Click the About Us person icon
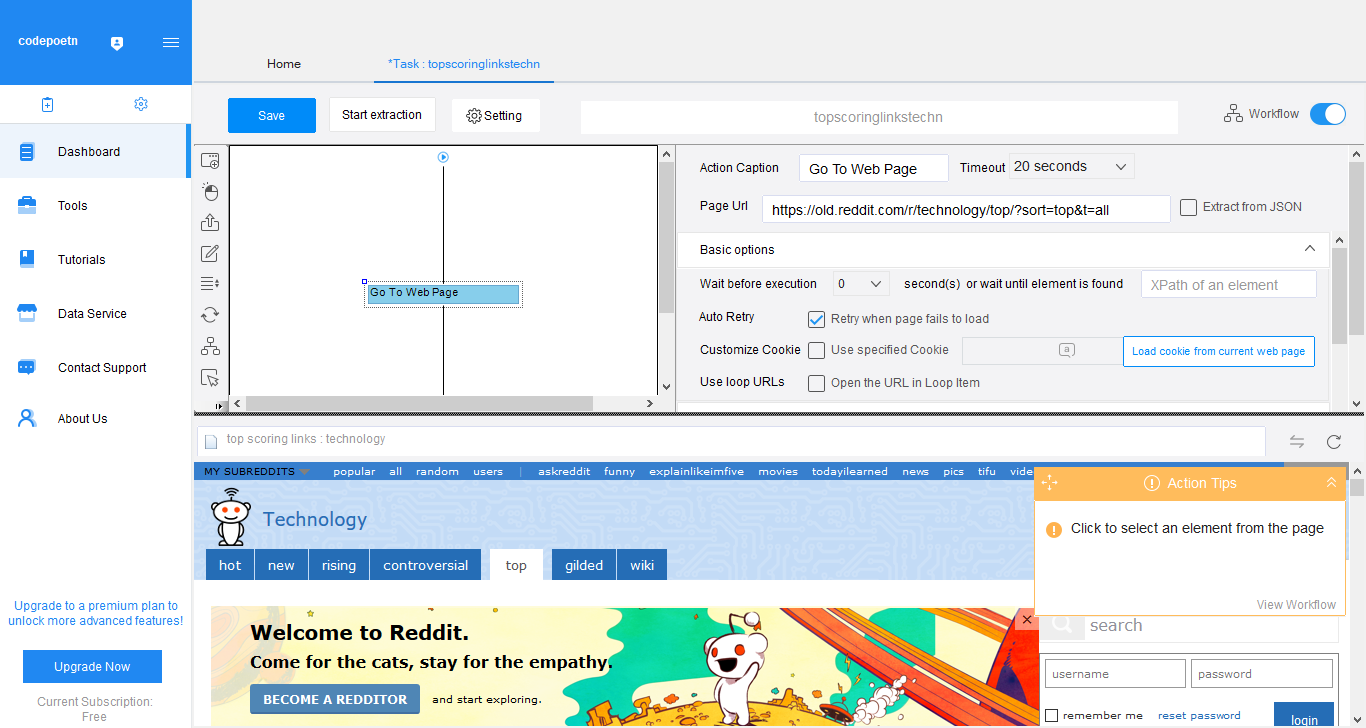The width and height of the screenshot is (1366, 728). click(27, 419)
